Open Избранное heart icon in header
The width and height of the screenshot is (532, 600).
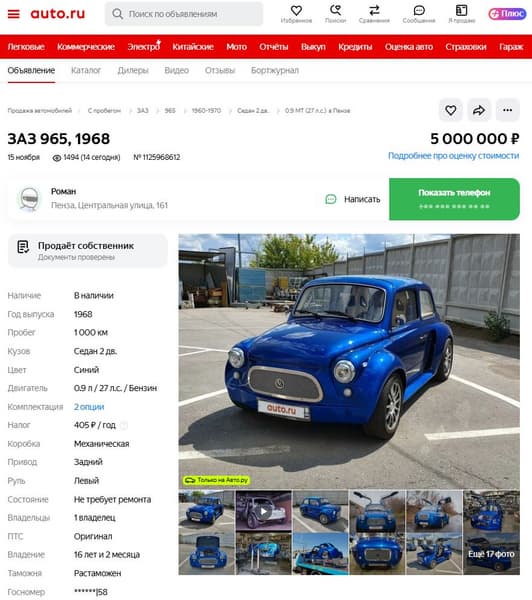[x=296, y=11]
